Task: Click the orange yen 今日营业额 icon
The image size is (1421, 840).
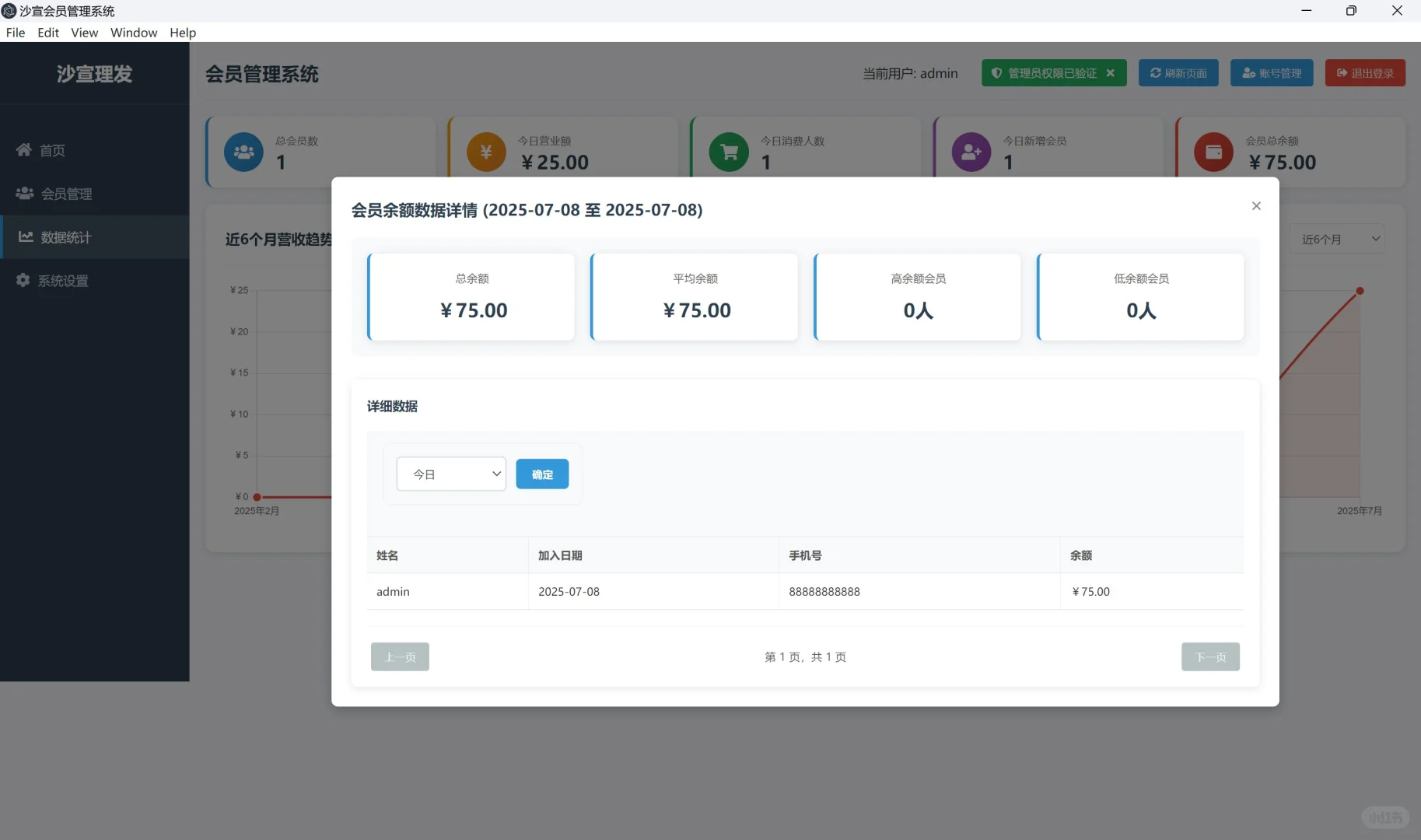Action: [x=486, y=152]
